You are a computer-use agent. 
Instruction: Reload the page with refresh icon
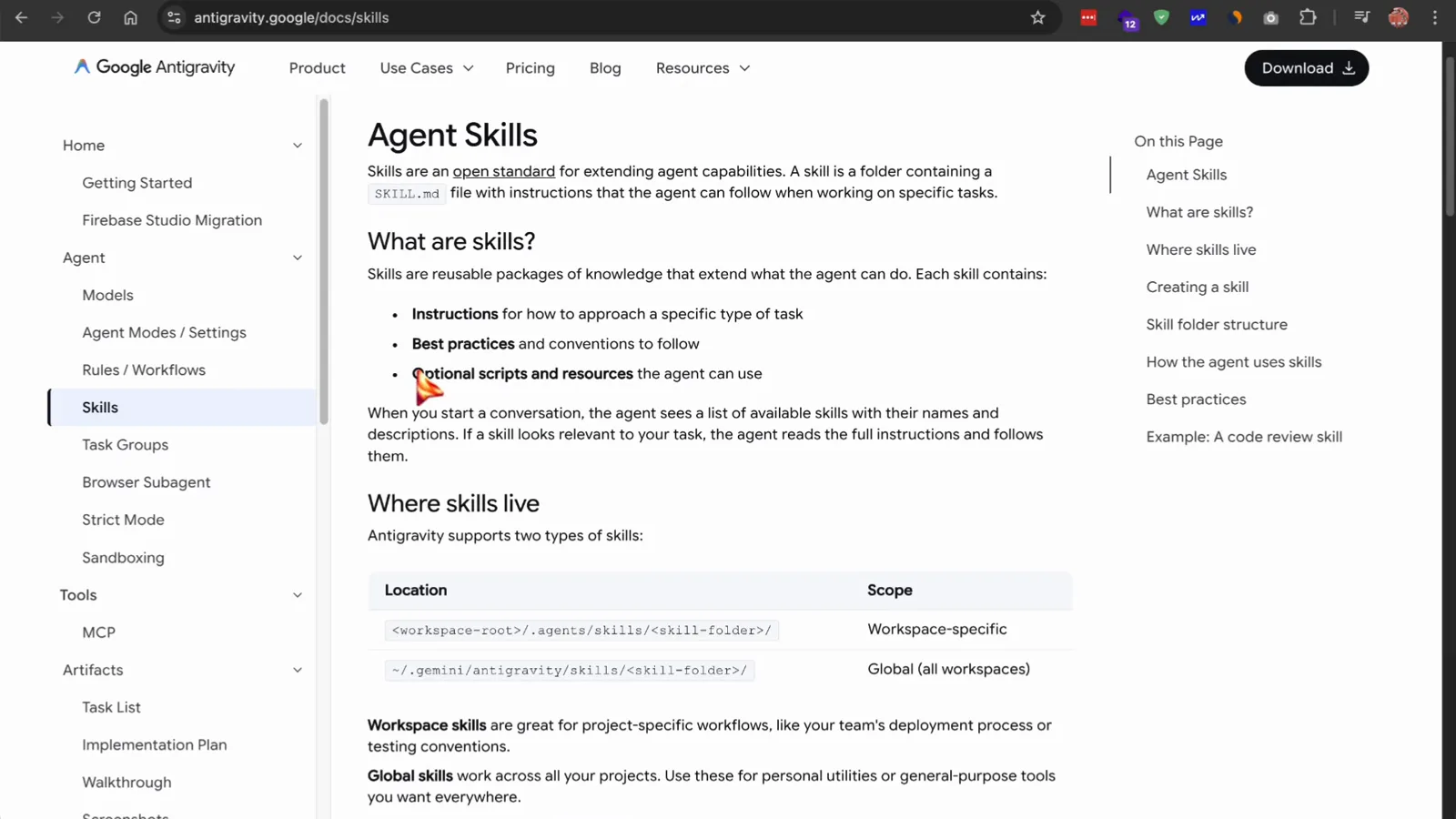(x=94, y=17)
